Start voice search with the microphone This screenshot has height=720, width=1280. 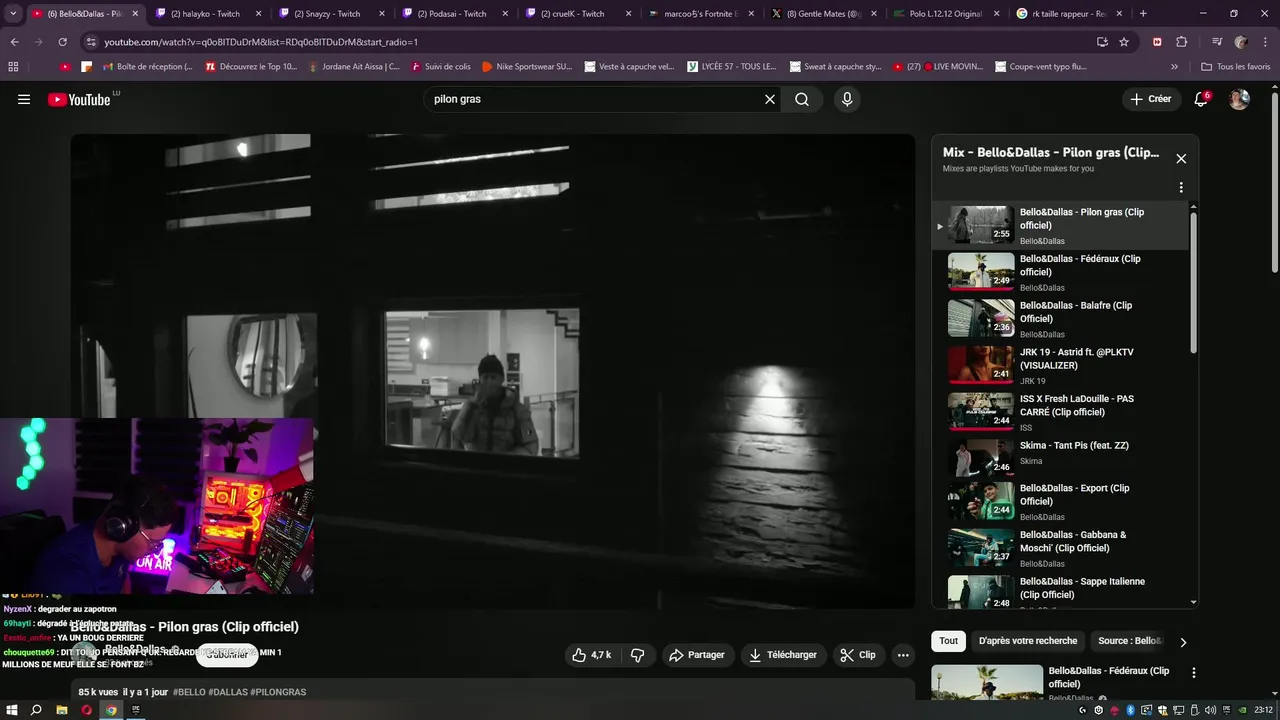point(847,99)
